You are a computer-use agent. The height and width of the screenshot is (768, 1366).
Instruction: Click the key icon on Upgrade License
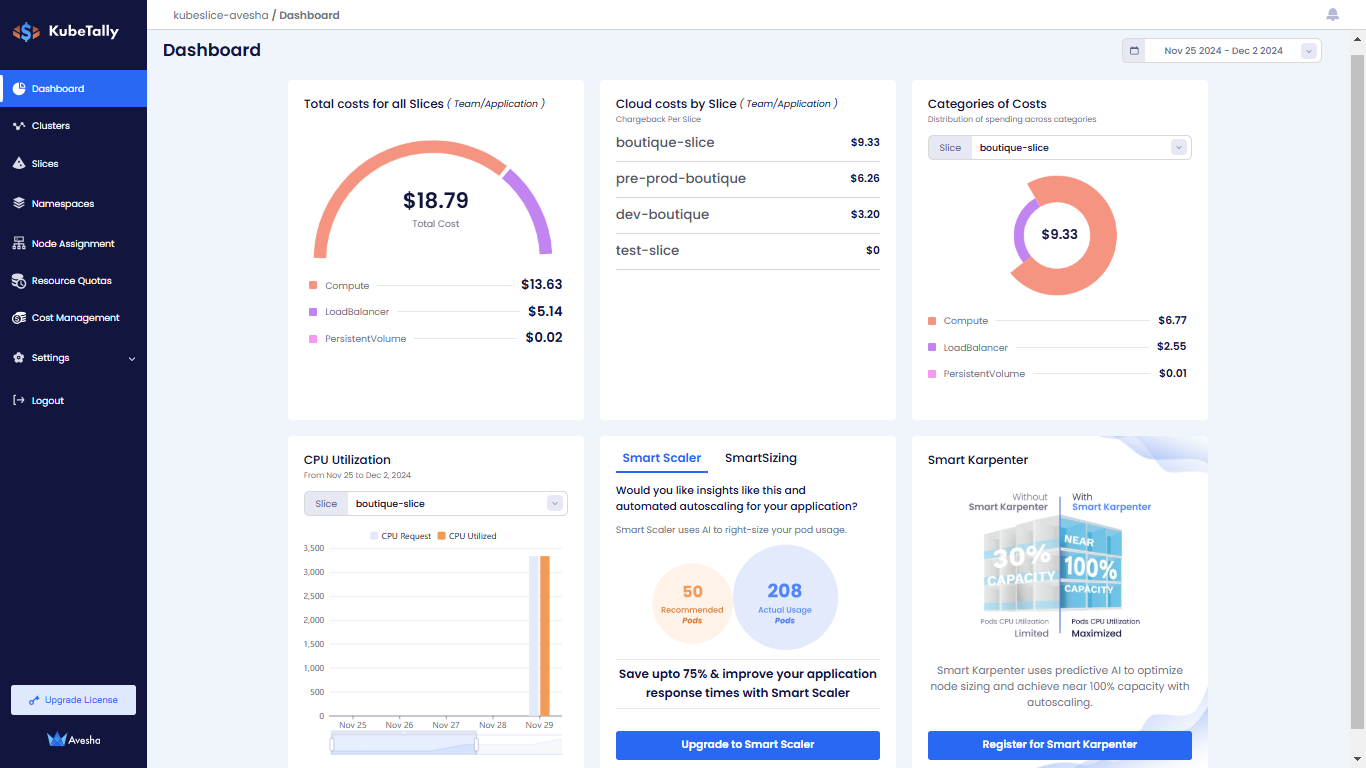[34, 700]
